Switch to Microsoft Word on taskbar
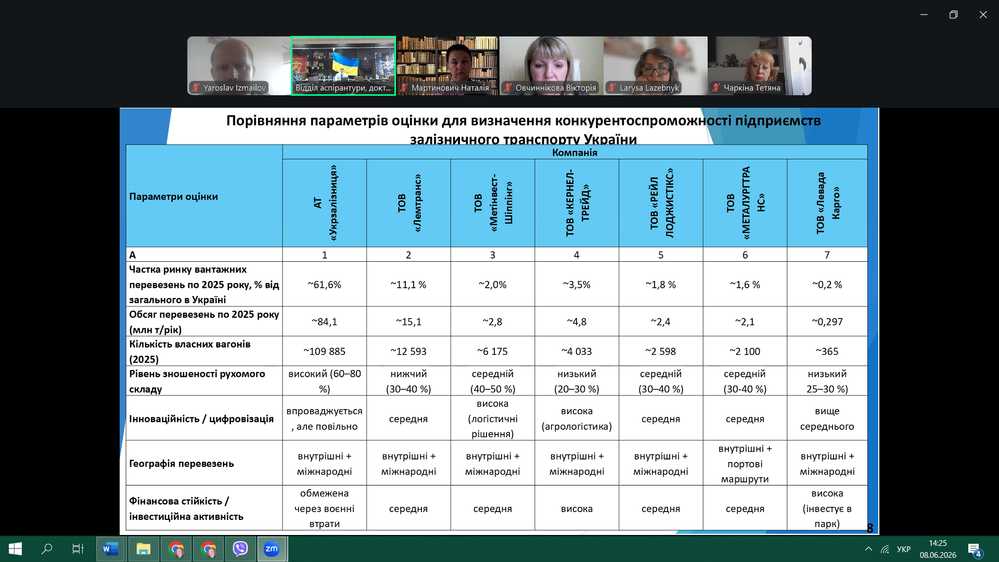999x562 pixels. tap(110, 549)
